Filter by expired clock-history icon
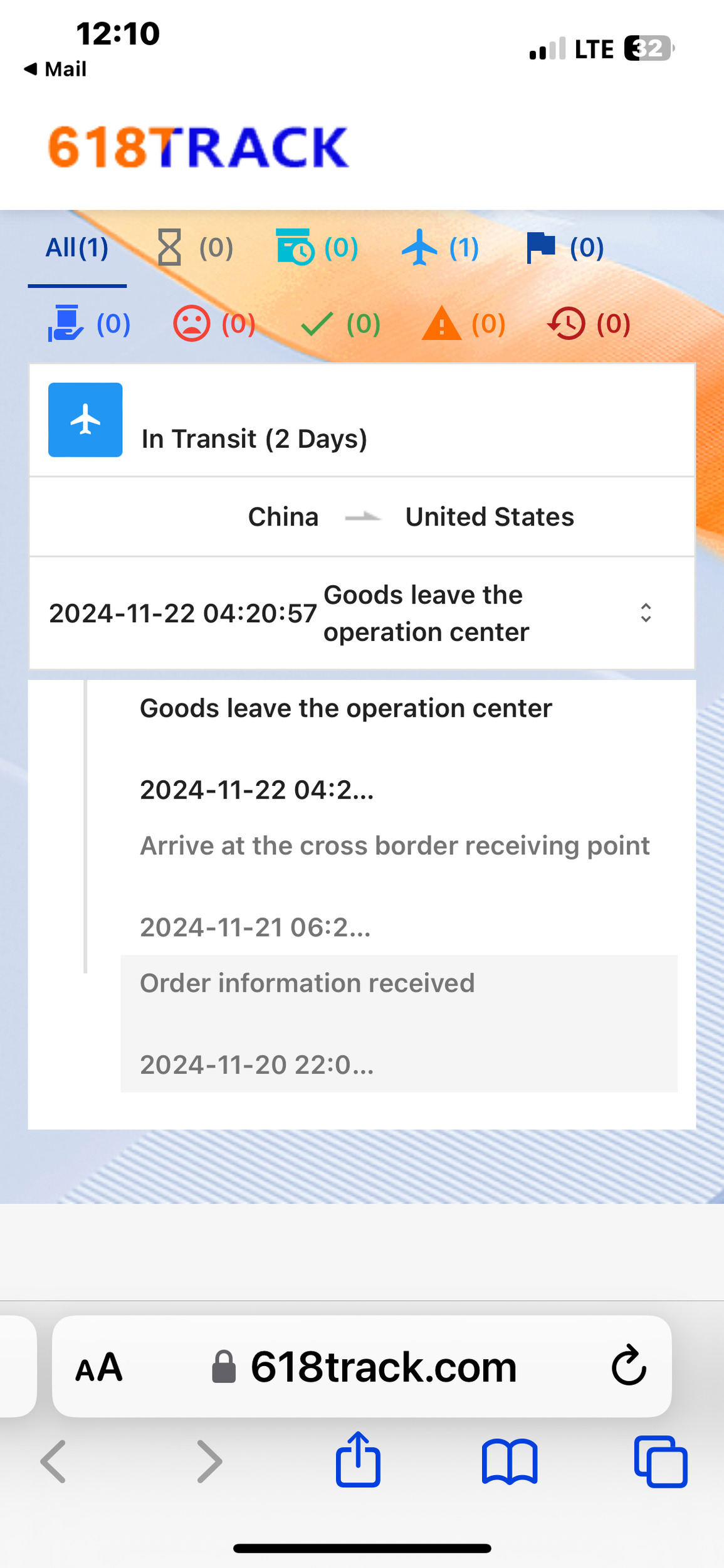 click(x=588, y=324)
